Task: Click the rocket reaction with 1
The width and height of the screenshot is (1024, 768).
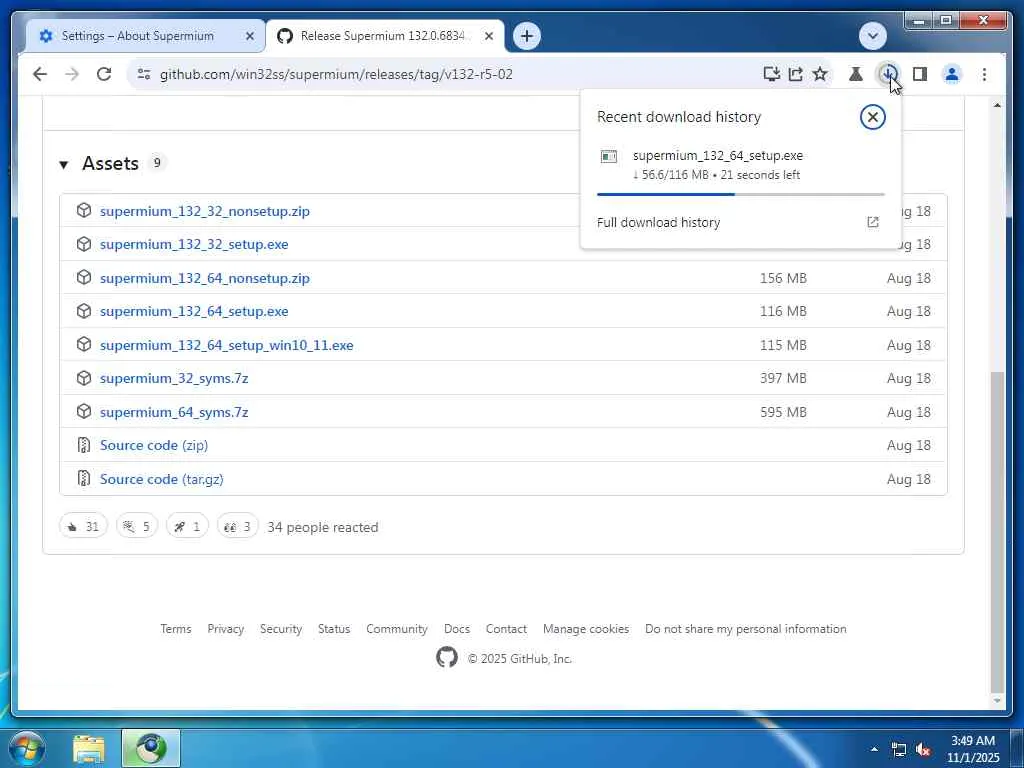Action: pyautogui.click(x=187, y=526)
